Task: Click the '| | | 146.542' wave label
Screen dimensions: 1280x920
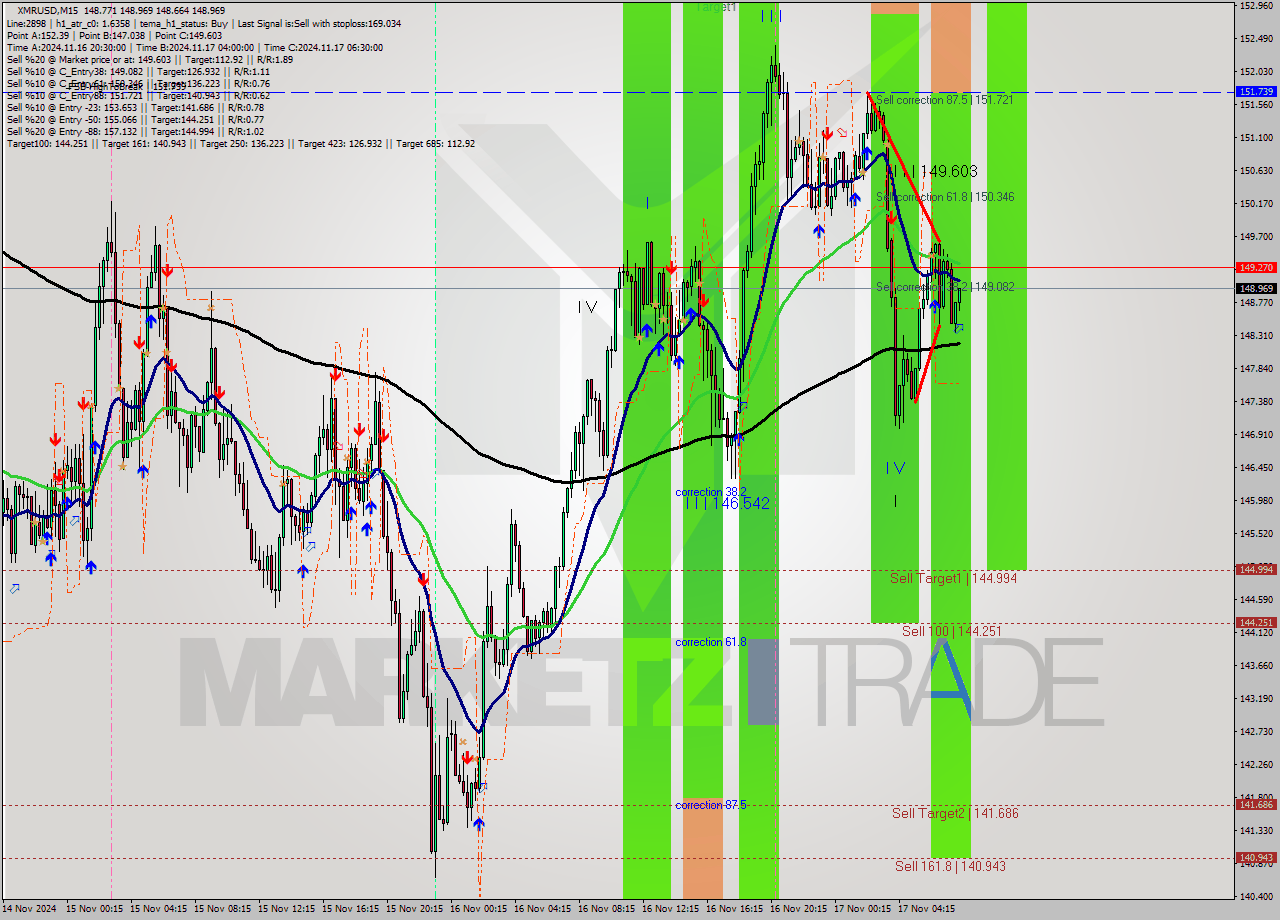Action: [x=727, y=504]
